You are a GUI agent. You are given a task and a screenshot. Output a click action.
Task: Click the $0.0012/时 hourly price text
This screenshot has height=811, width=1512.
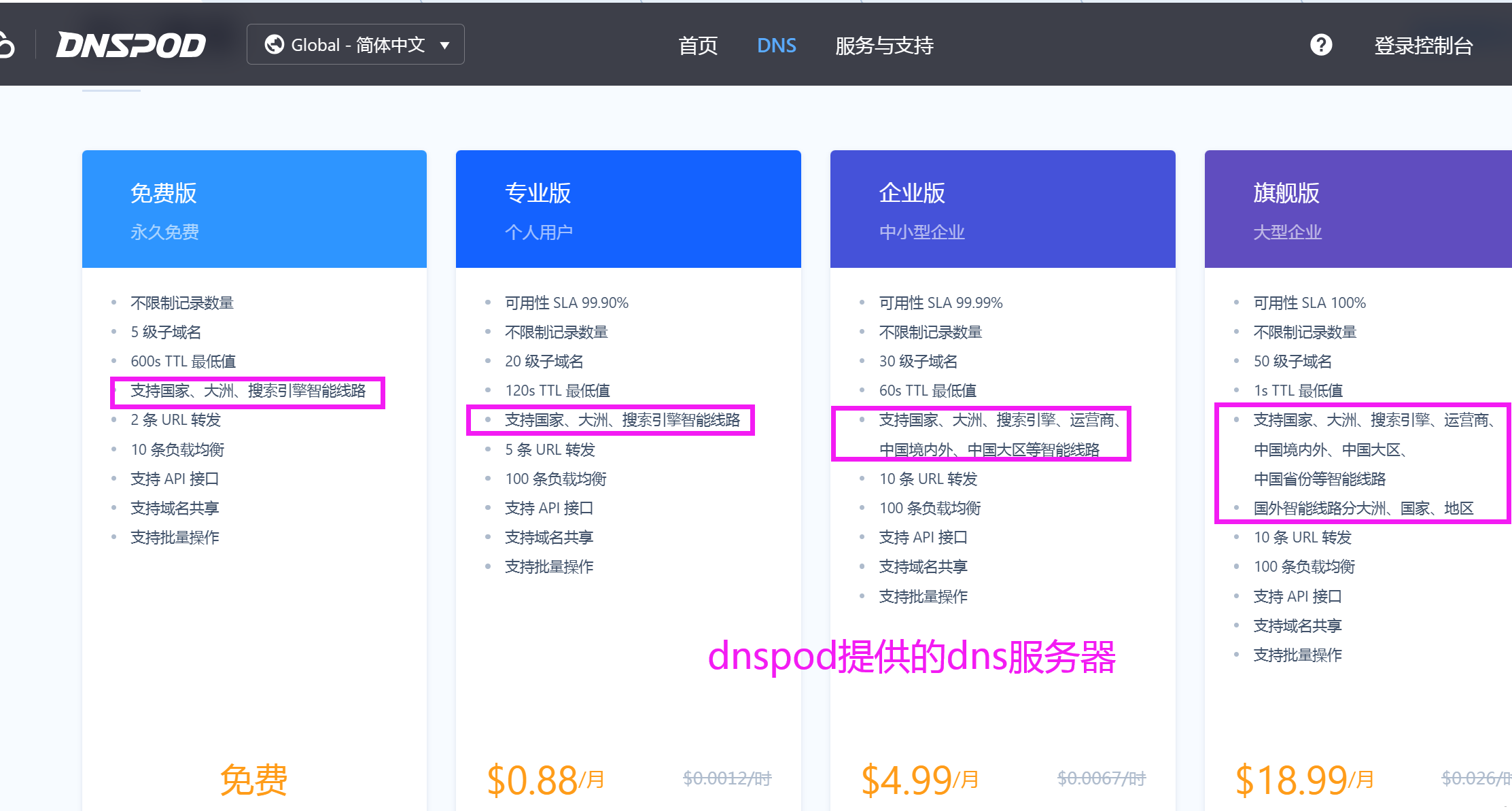(726, 778)
